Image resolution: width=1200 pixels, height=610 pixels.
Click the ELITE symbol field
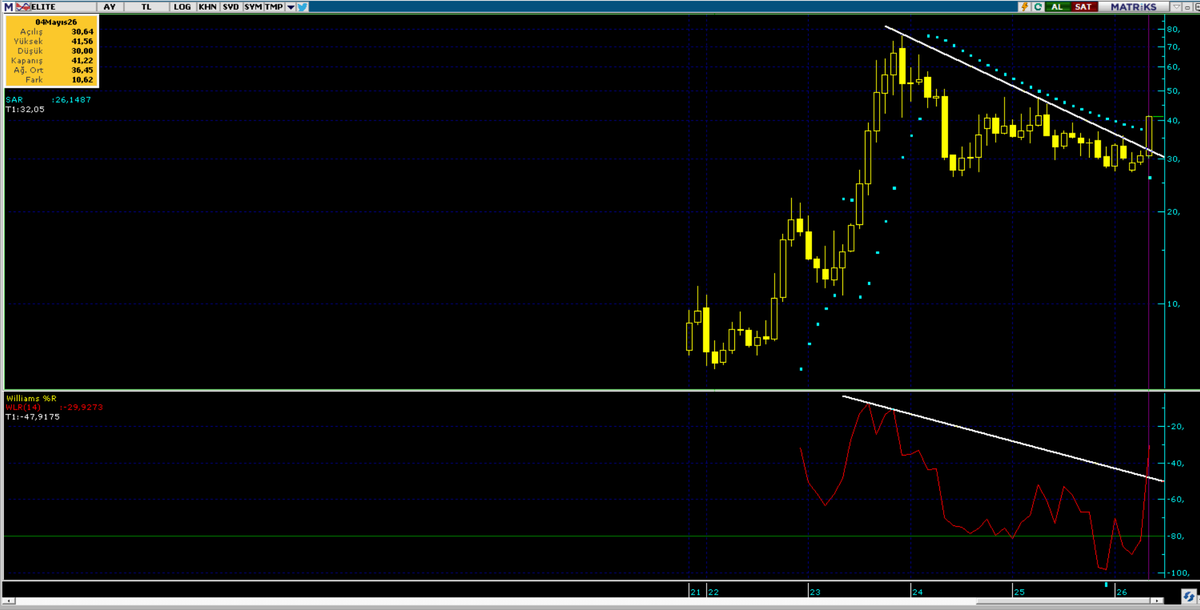64,7
